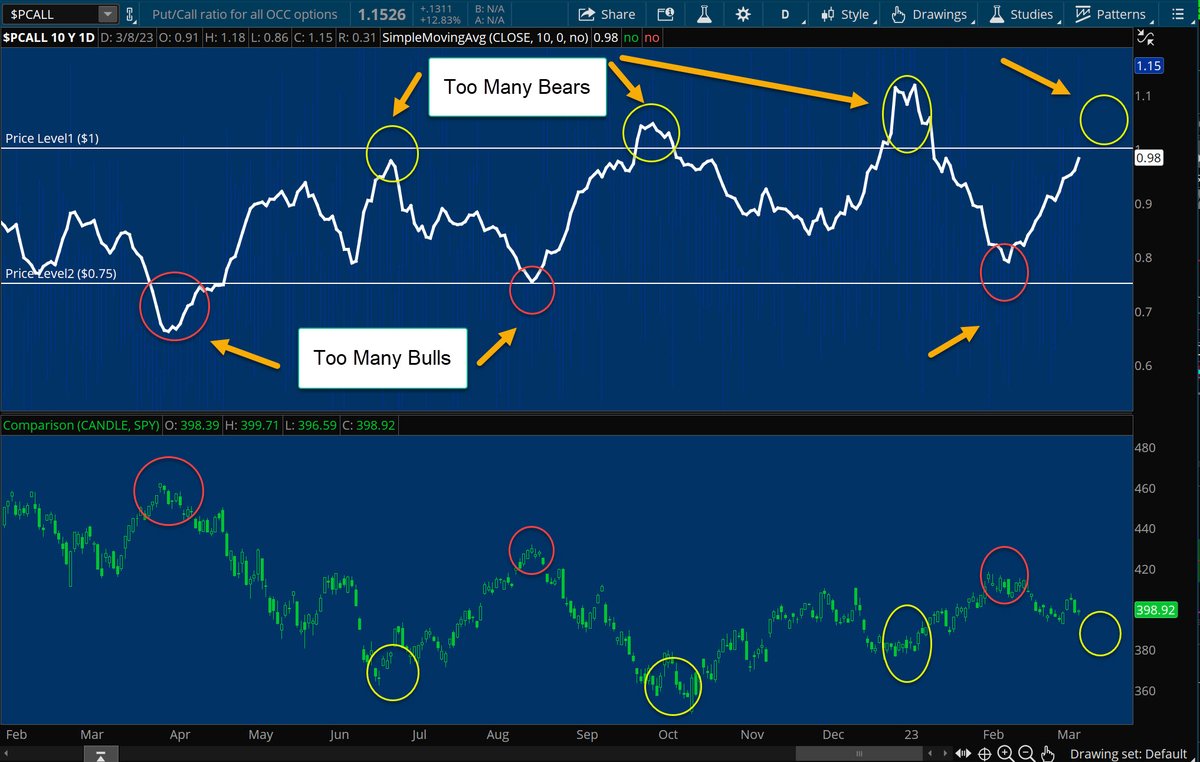Screen dimensions: 1200x762
Task: Click the Too Many Bears text box
Action: click(517, 86)
